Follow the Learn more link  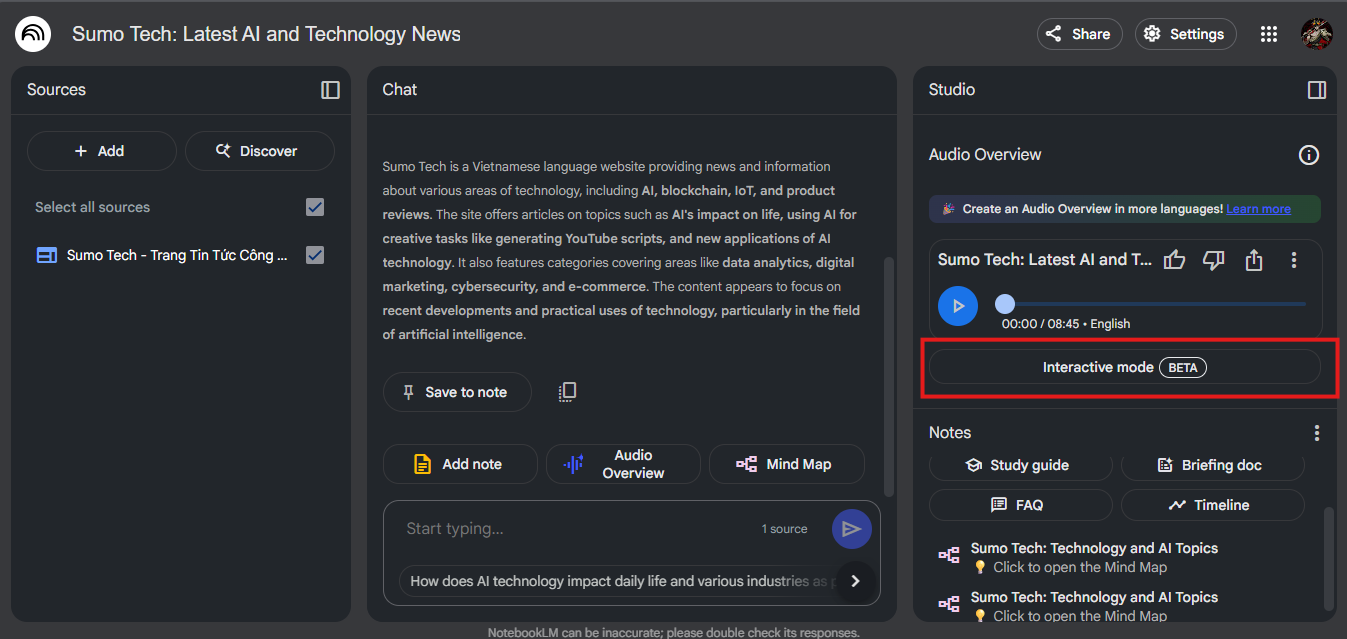tap(1258, 209)
